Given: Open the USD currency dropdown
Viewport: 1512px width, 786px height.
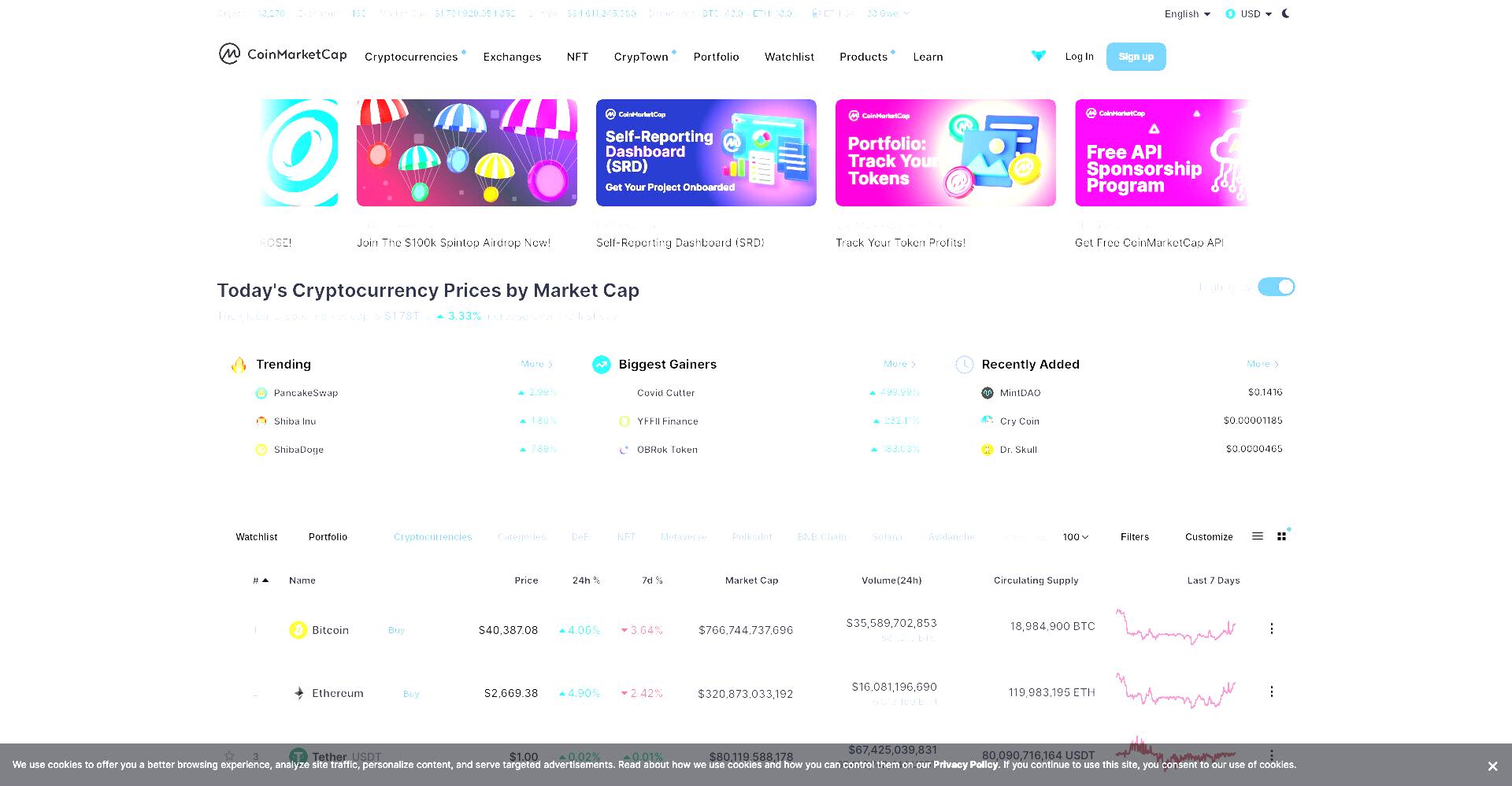Looking at the screenshot, I should pyautogui.click(x=1249, y=14).
